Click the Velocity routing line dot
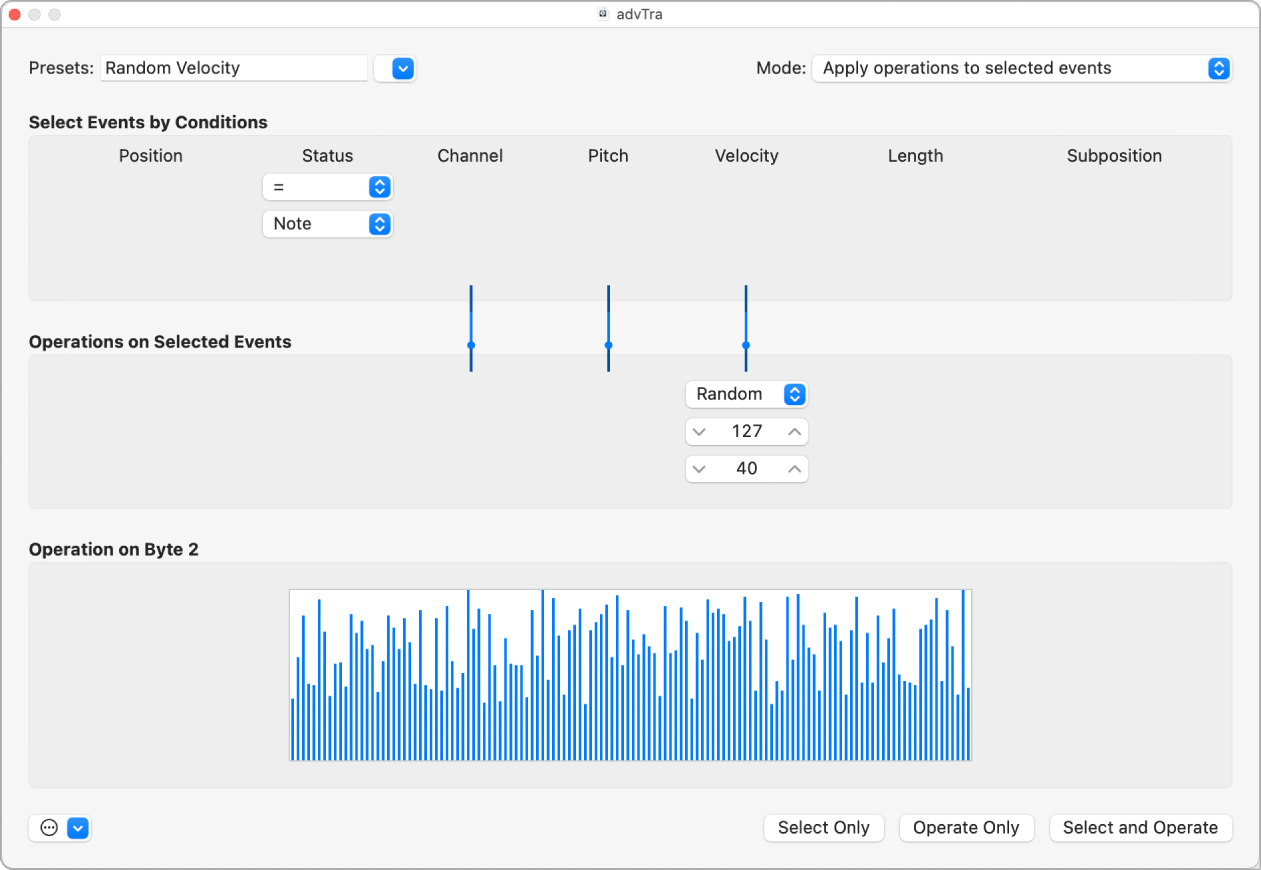The height and width of the screenshot is (870, 1261). (746, 345)
